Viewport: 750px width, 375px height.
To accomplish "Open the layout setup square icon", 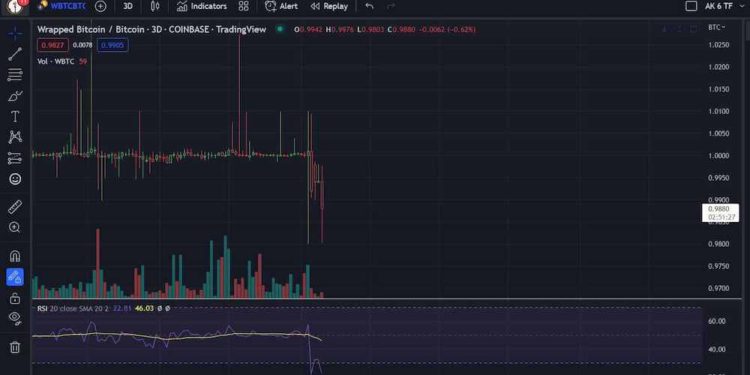I will click(x=691, y=6).
